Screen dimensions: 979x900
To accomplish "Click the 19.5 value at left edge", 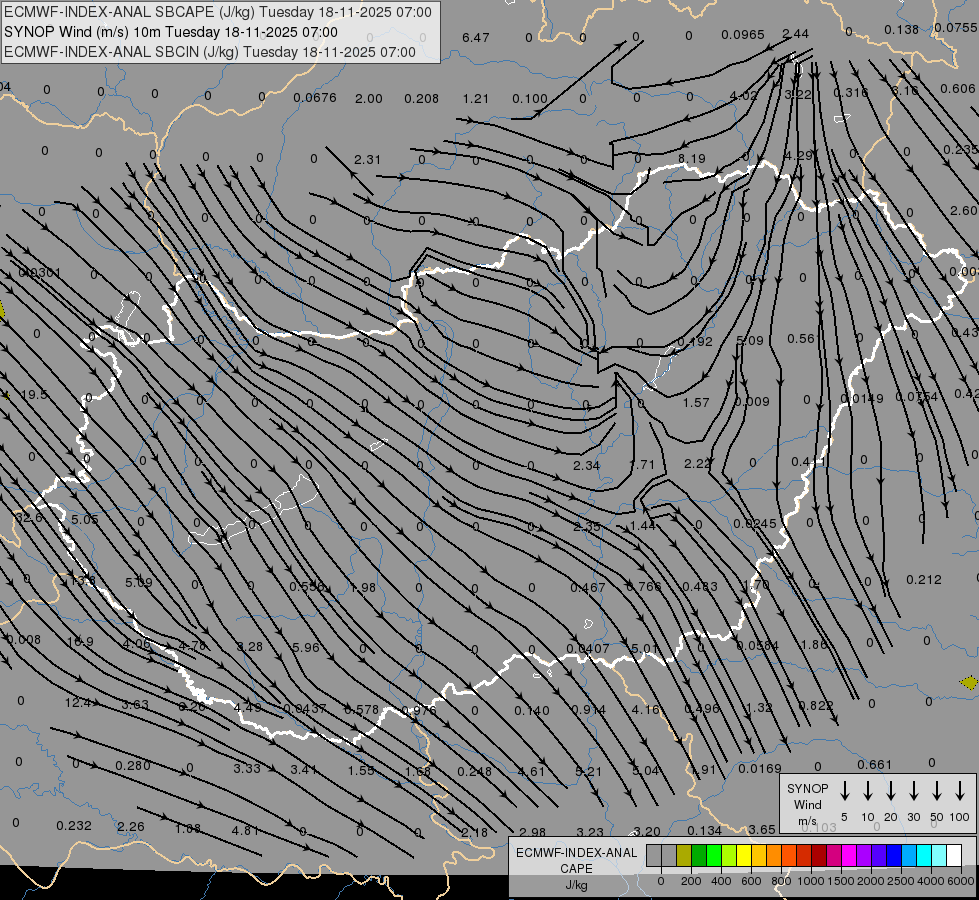I will 34,395.
